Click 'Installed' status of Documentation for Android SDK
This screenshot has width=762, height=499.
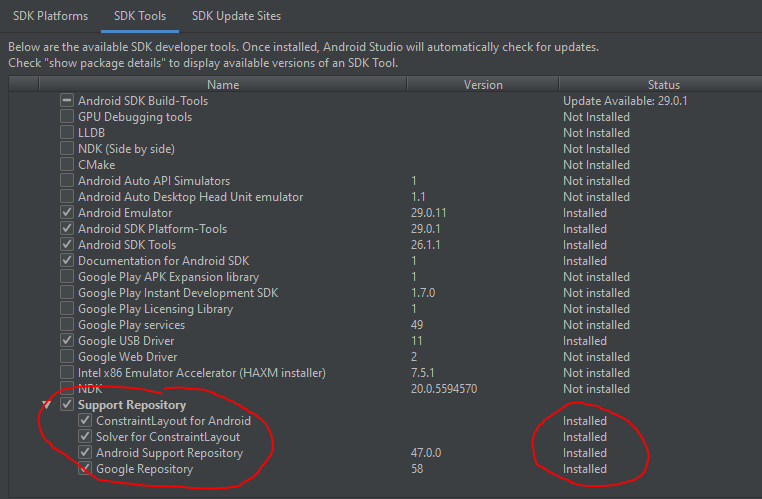coord(585,260)
